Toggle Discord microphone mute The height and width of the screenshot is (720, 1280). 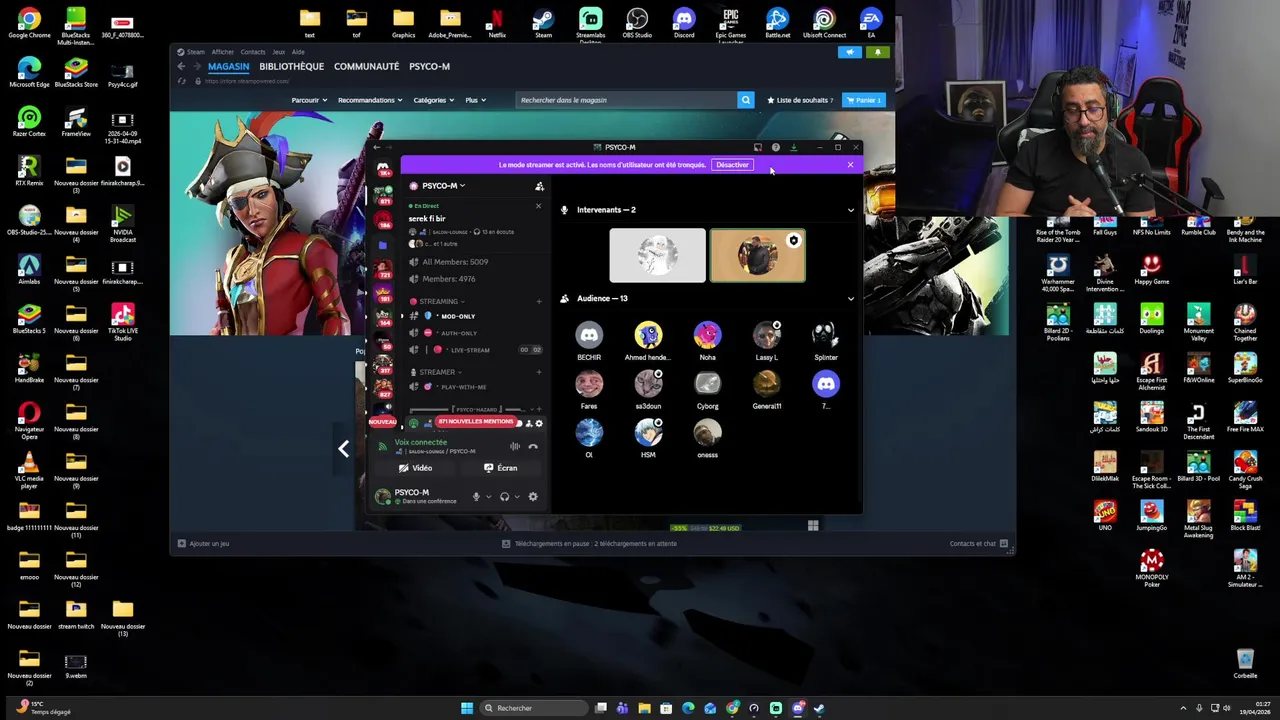476,496
